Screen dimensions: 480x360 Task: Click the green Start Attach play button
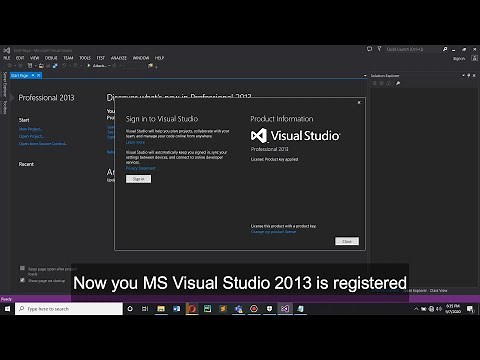pos(89,66)
